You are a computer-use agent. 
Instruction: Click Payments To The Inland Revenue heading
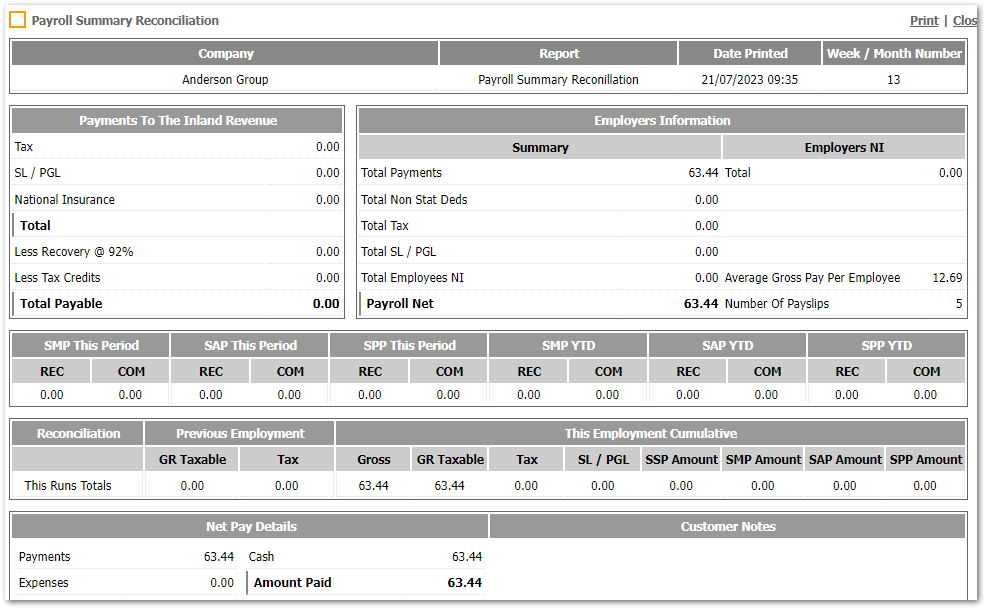(x=178, y=121)
